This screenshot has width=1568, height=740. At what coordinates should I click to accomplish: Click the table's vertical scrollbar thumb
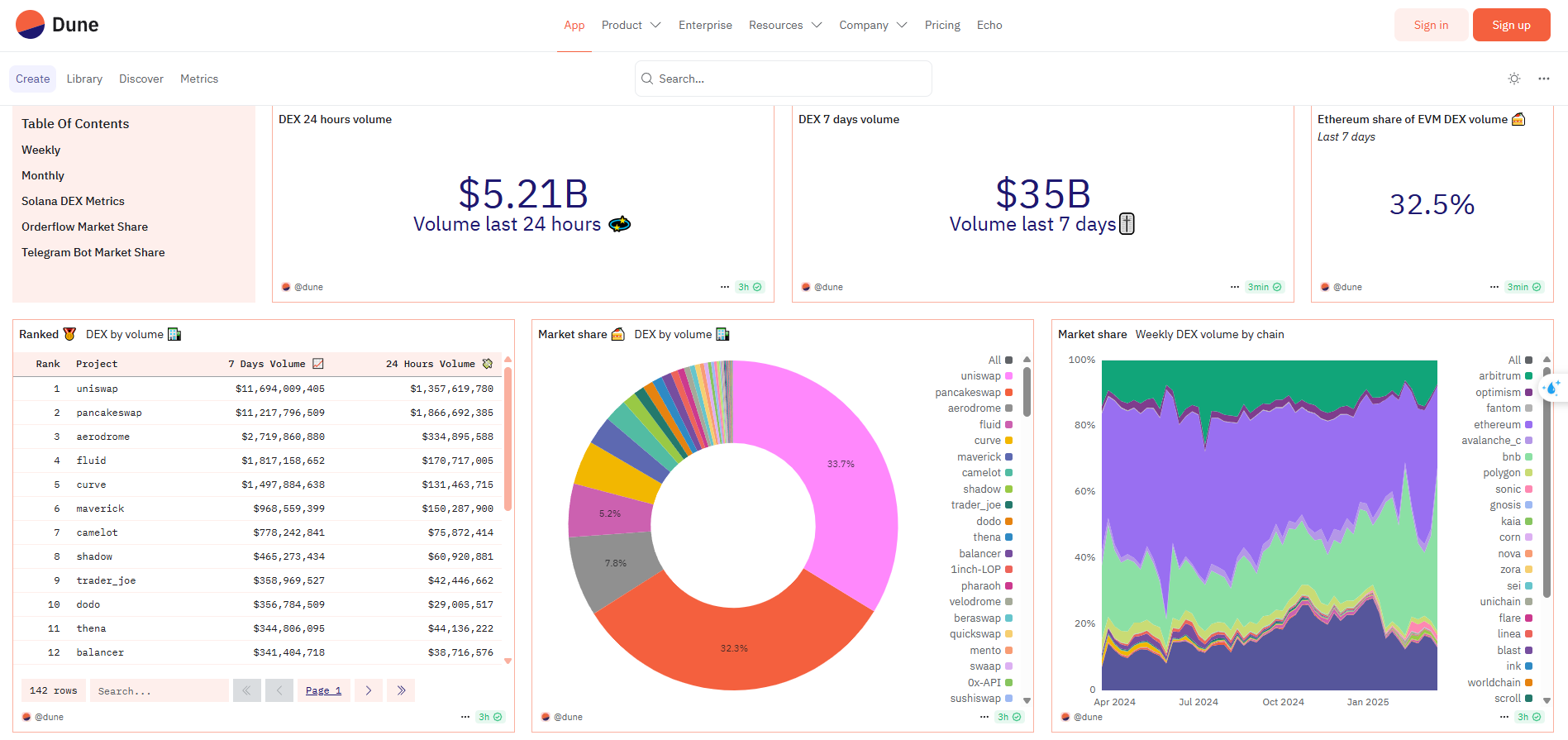(508, 438)
